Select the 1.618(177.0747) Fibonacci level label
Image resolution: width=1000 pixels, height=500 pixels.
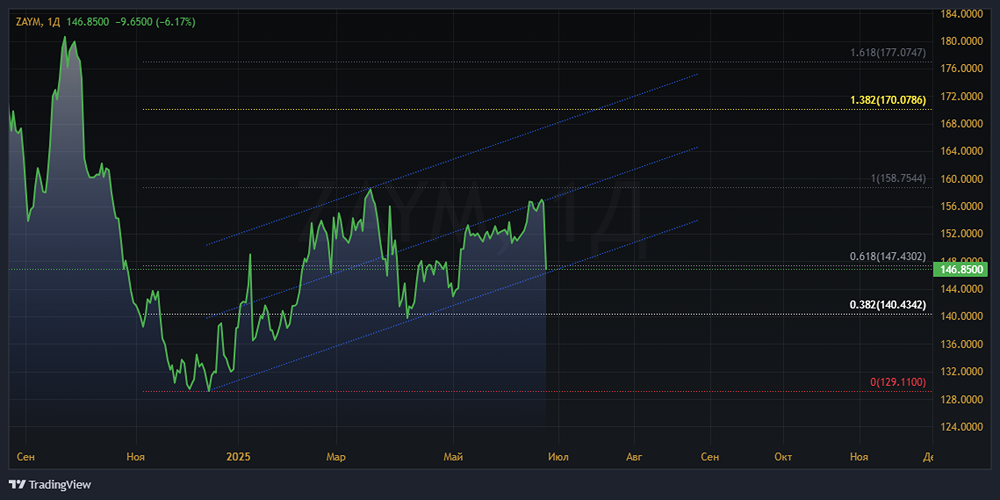[x=888, y=52]
